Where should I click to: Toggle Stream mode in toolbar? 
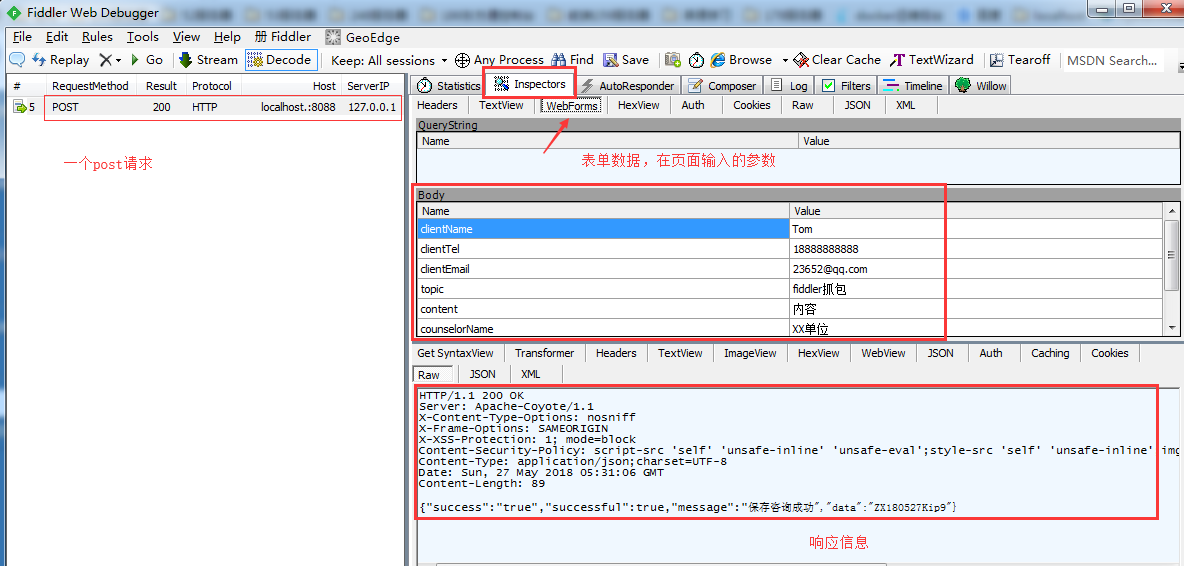[x=208, y=60]
